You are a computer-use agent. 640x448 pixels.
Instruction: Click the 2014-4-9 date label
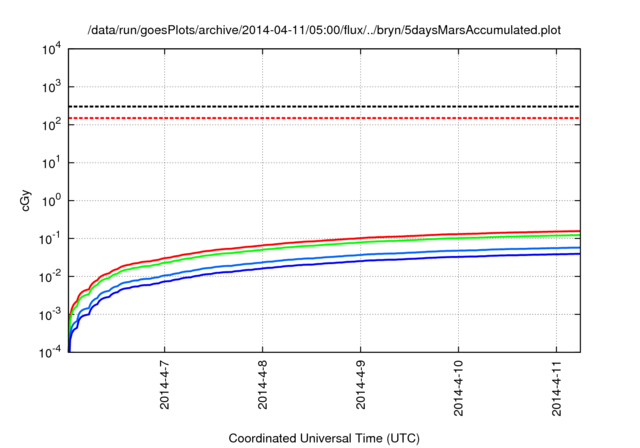coord(360,385)
